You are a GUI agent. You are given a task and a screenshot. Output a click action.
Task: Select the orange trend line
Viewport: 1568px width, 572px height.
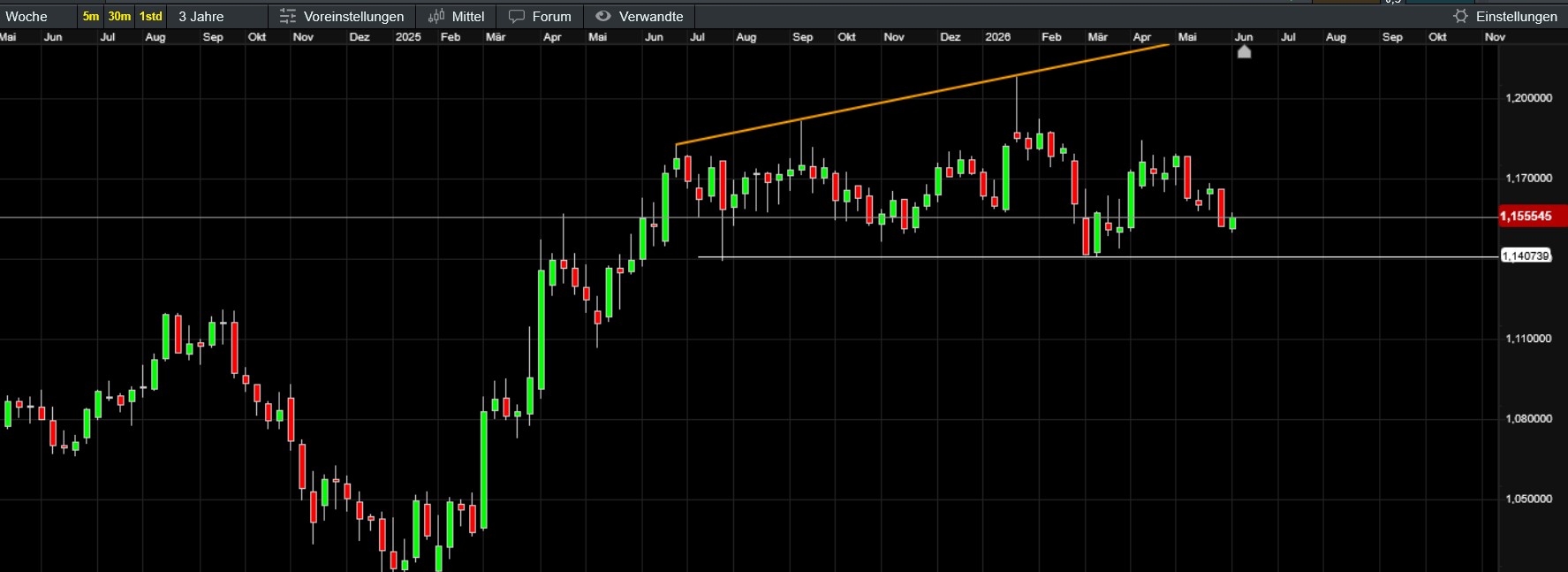point(922,95)
